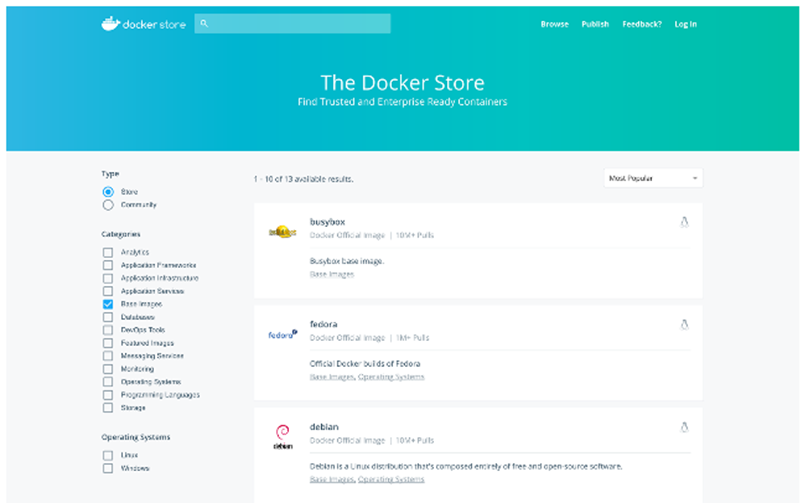The image size is (803, 503).
Task: Select the Community type radio button
Action: (x=108, y=205)
